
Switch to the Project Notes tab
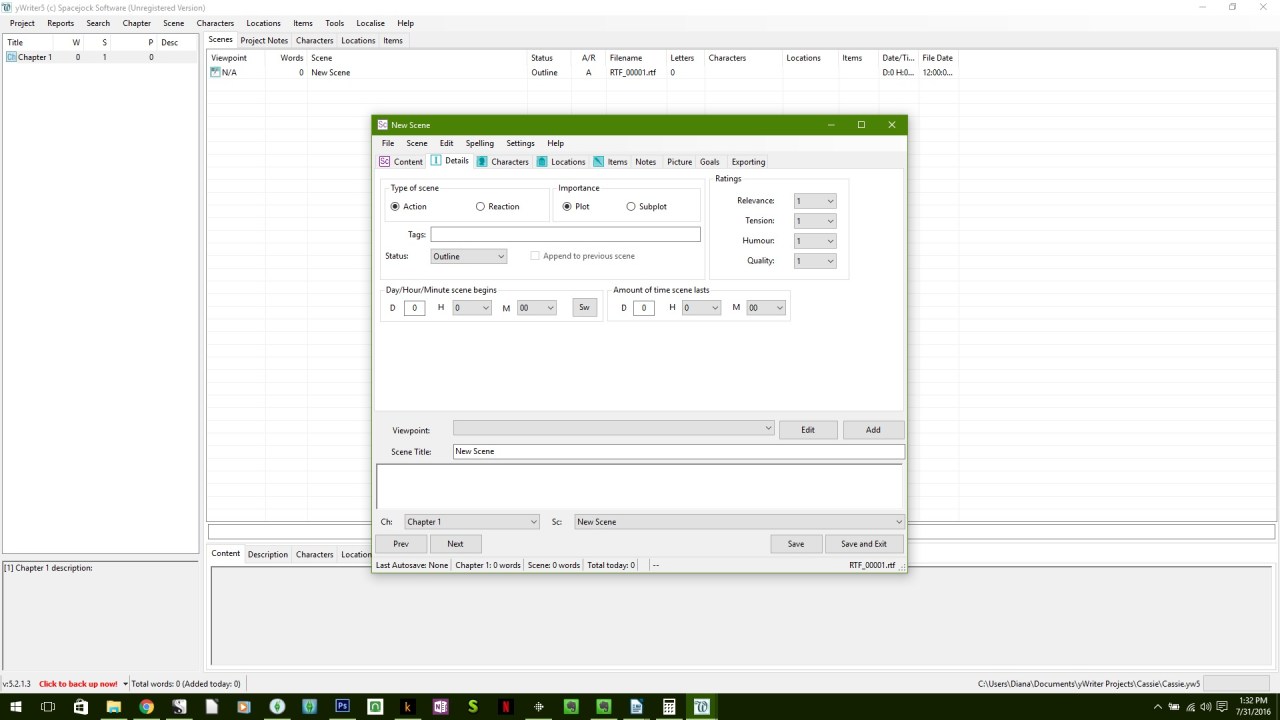coord(264,41)
